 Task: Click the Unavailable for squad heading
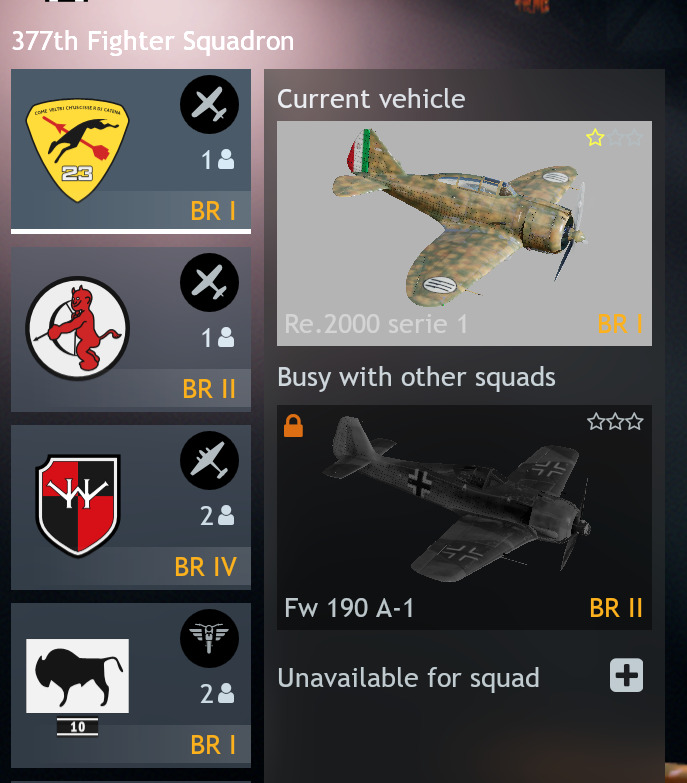tap(408, 678)
